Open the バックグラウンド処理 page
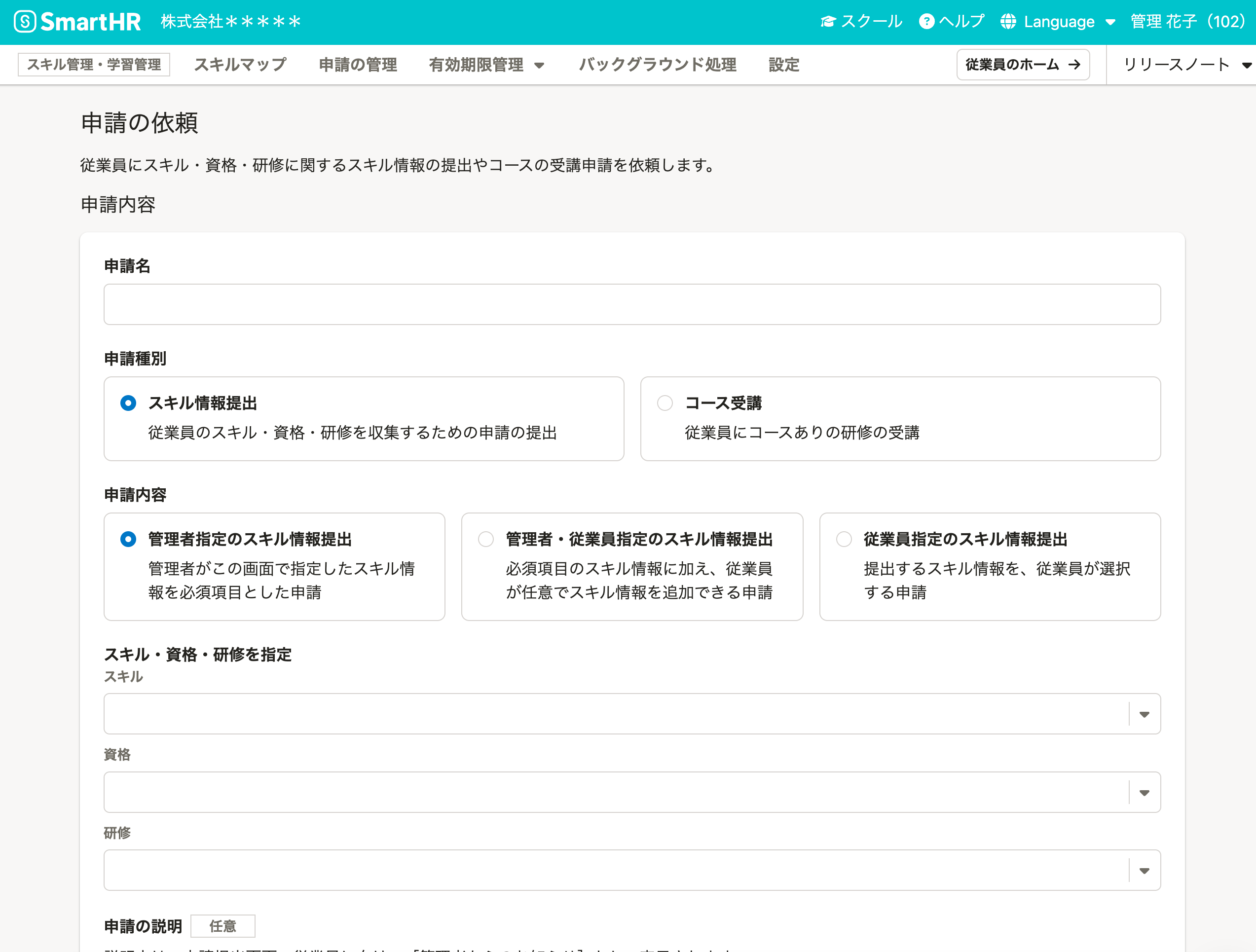Image resolution: width=1256 pixels, height=952 pixels. (658, 65)
